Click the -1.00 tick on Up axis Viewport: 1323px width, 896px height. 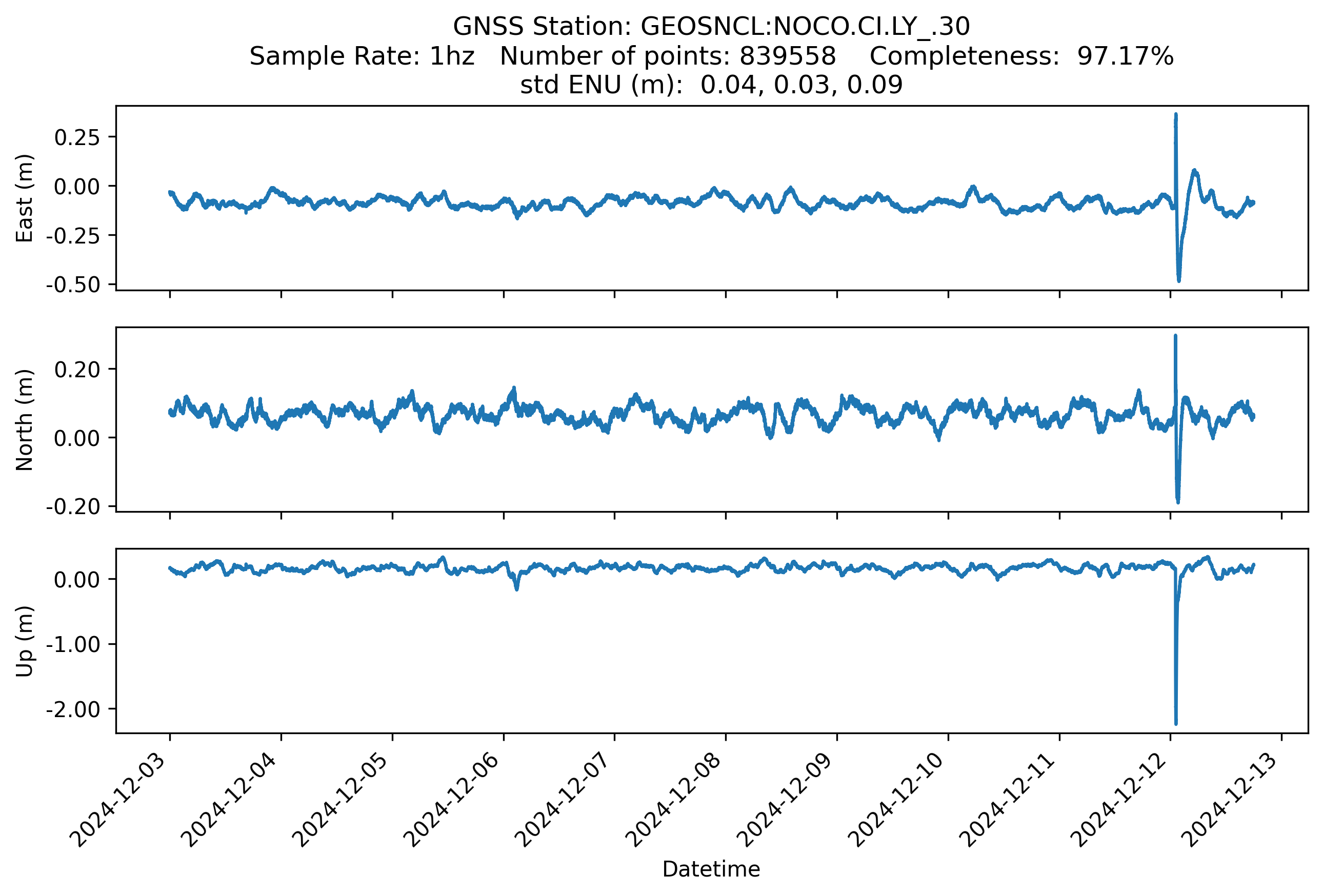73,644
